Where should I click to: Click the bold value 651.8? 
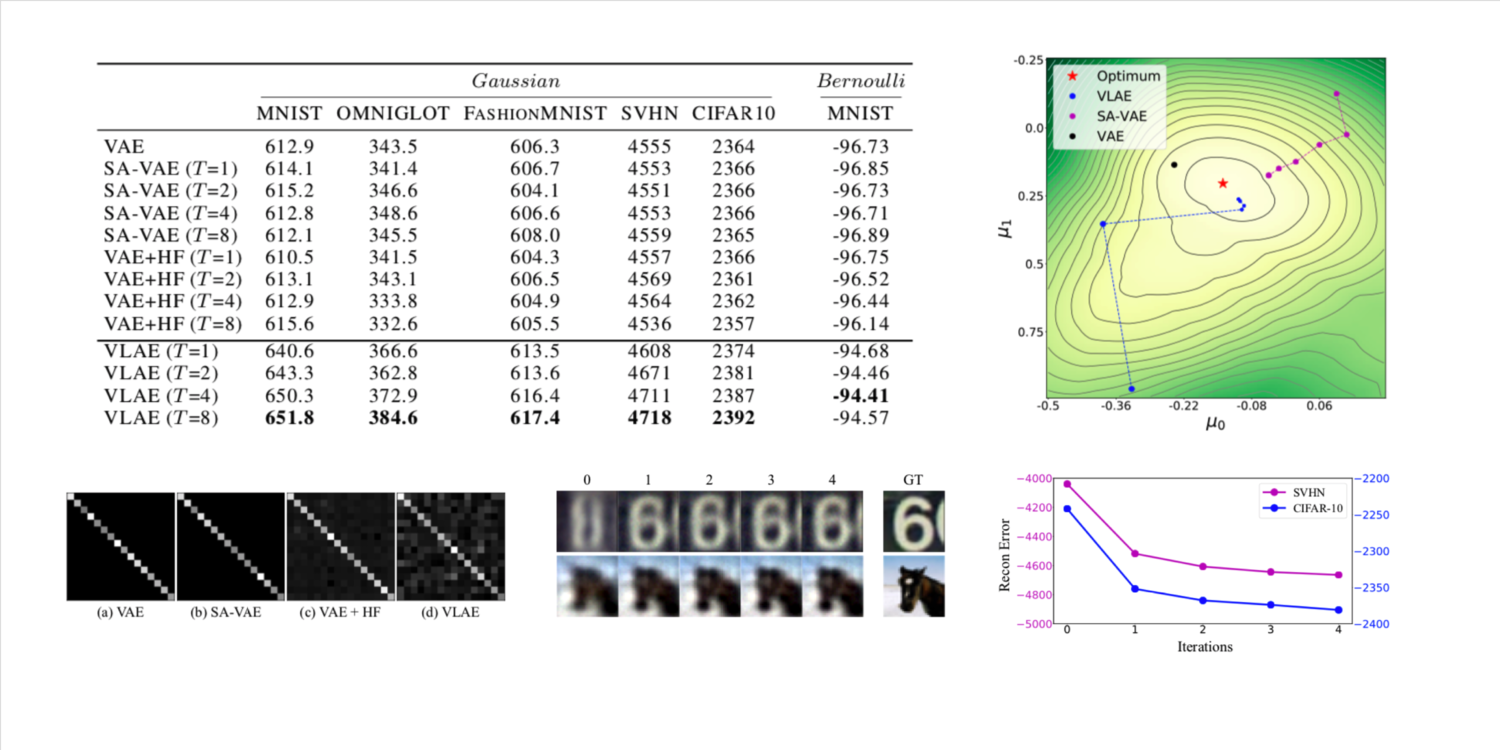click(289, 418)
